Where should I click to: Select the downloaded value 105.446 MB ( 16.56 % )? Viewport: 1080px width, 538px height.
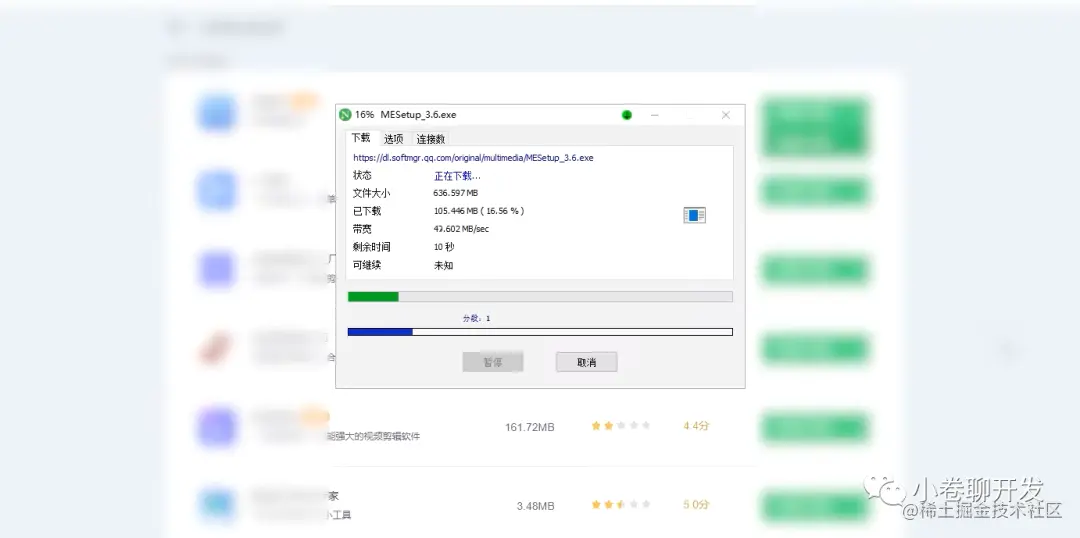pyautogui.click(x=479, y=211)
